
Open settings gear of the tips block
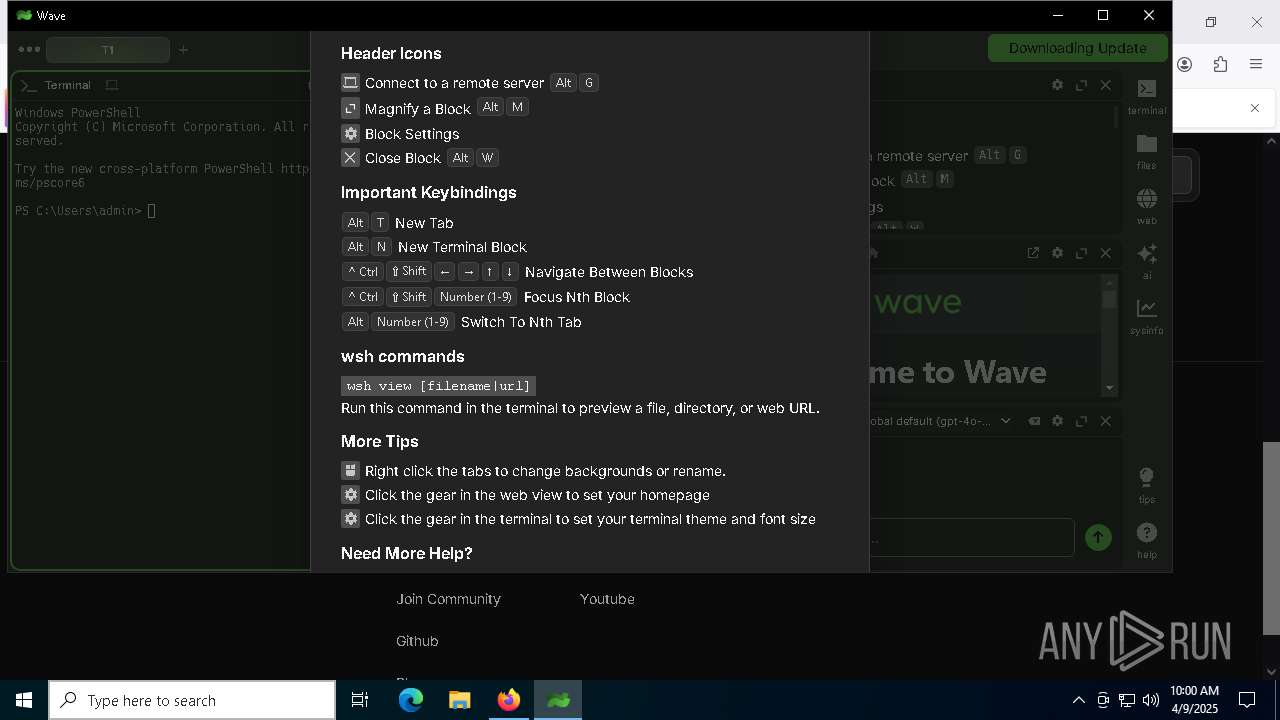[x=1057, y=85]
